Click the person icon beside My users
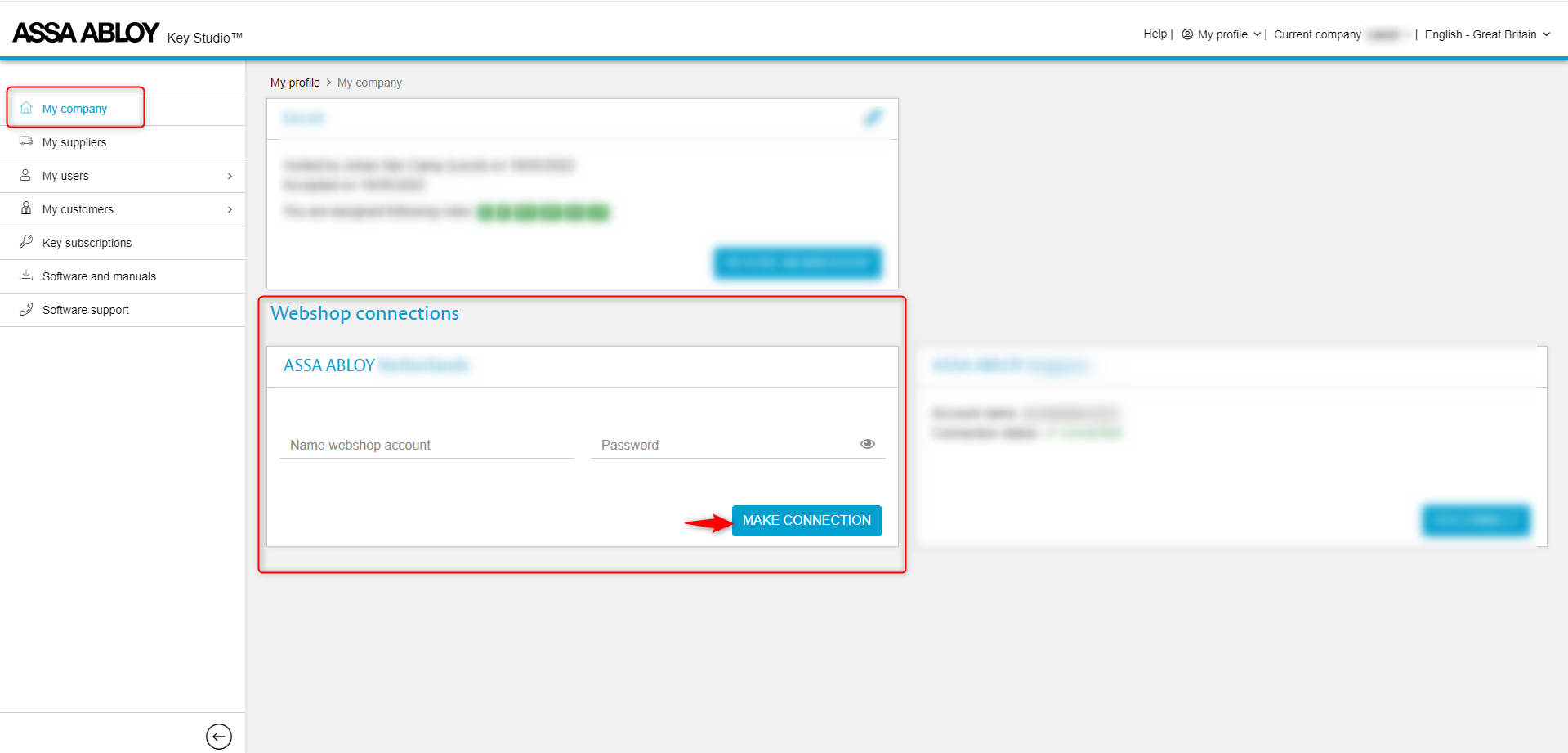This screenshot has height=753, width=1568. pos(26,175)
